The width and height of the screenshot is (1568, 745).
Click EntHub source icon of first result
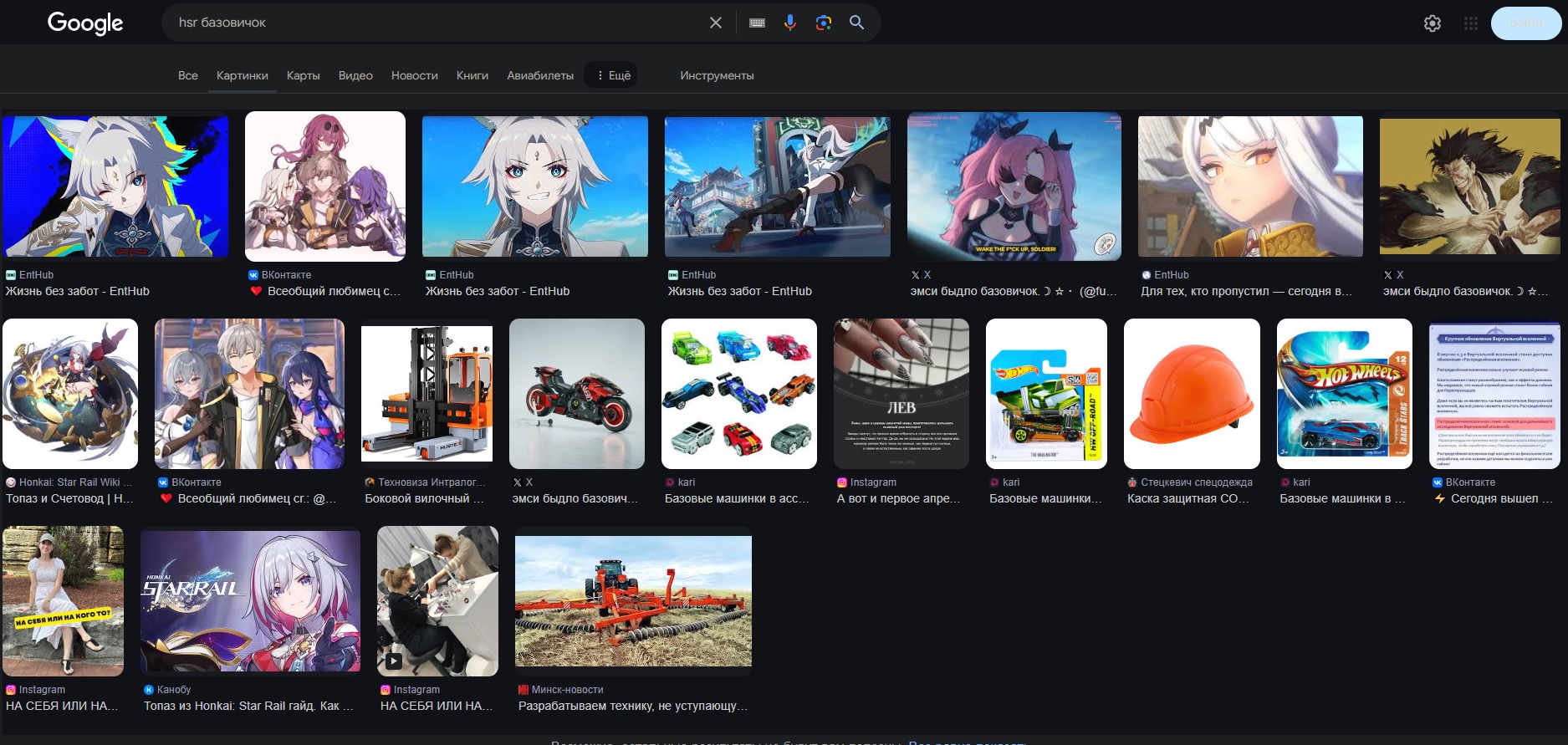(x=11, y=275)
